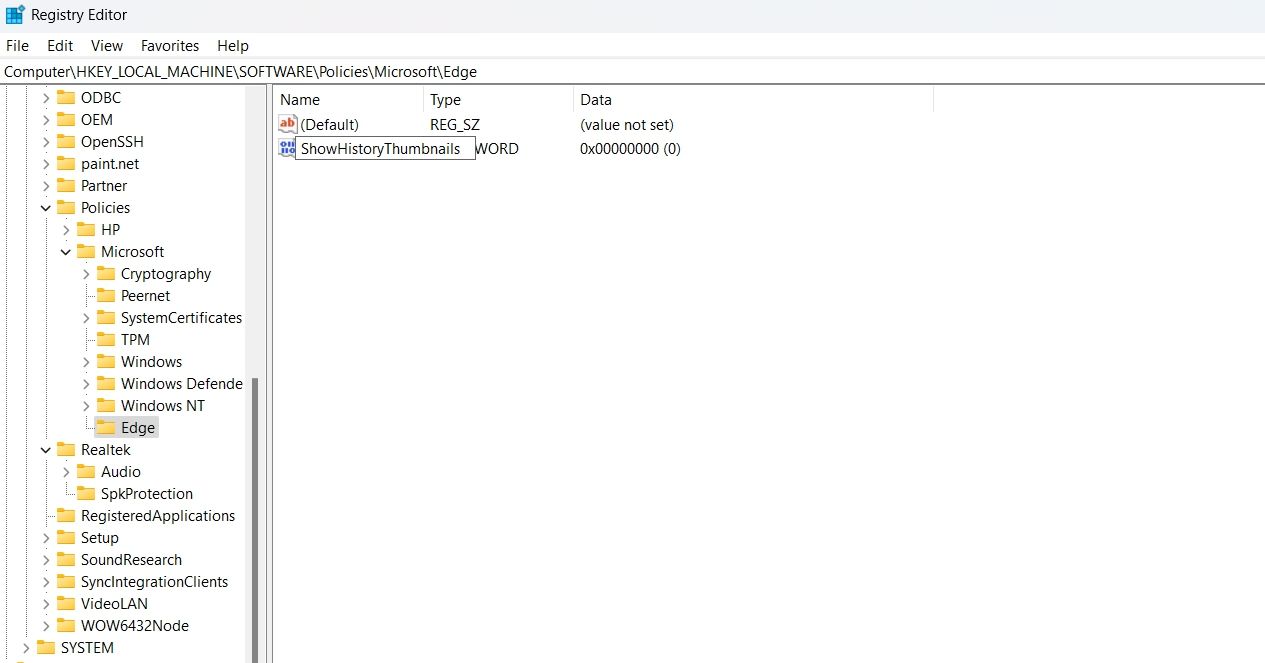Expand the WOW6432Node key
The width and height of the screenshot is (1265, 663).
pos(46,626)
